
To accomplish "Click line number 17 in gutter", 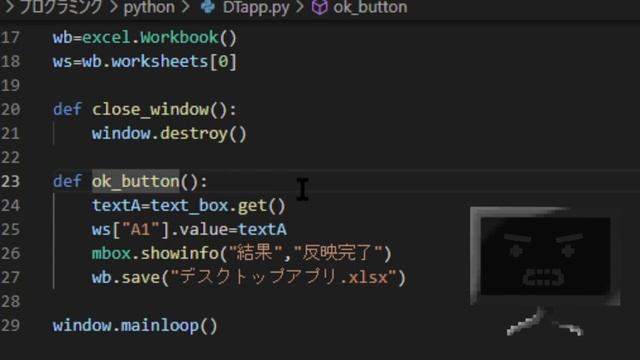I will (10, 38).
